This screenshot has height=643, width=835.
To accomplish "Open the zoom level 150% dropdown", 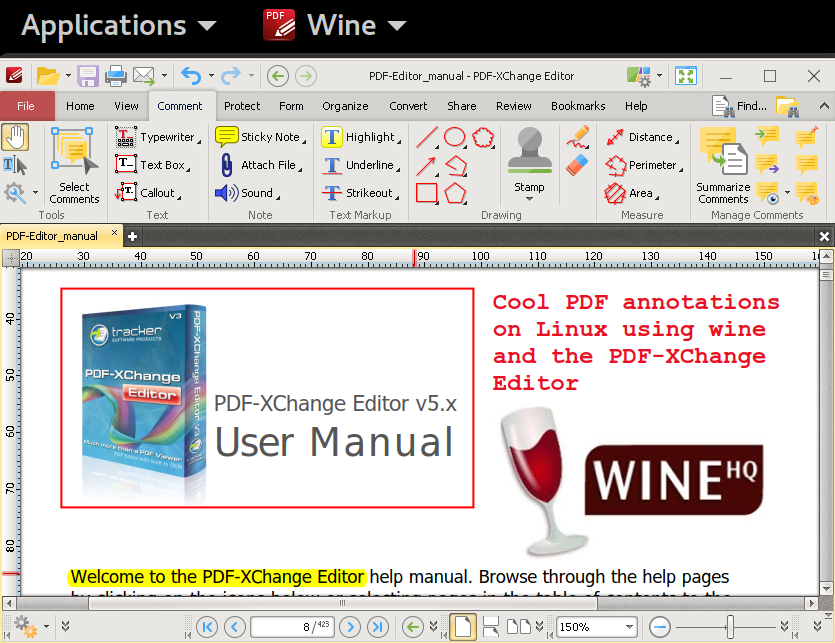I will tap(629, 626).
